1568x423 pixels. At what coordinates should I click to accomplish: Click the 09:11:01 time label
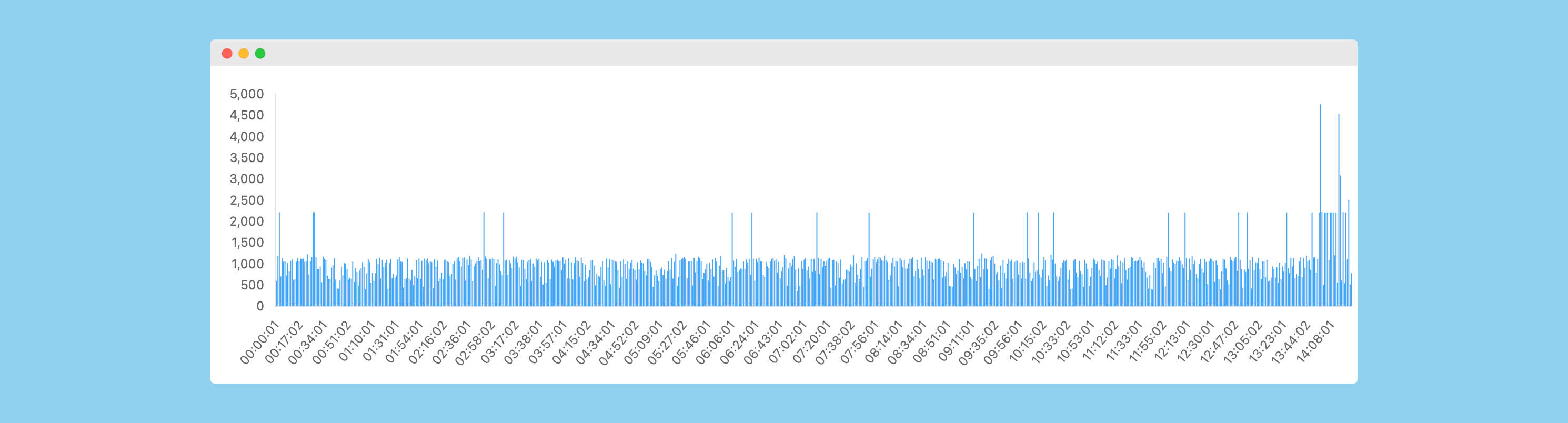[956, 341]
